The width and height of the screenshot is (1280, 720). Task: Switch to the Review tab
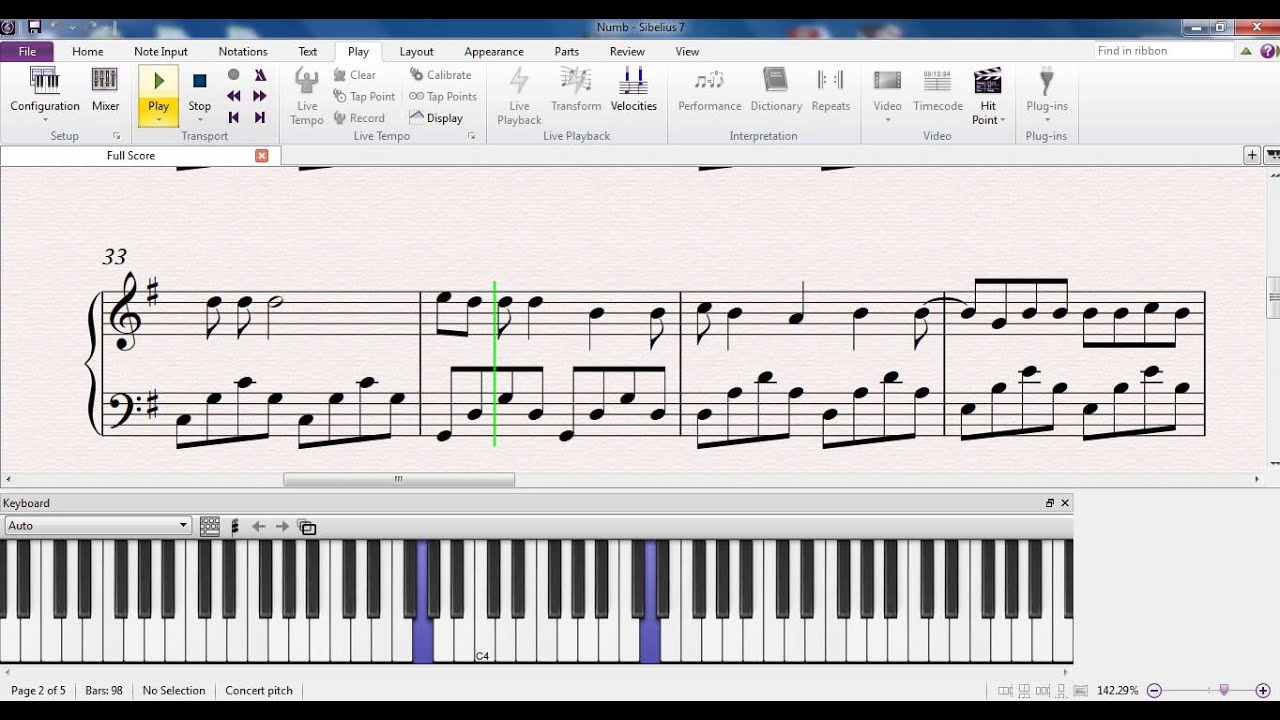coord(627,51)
